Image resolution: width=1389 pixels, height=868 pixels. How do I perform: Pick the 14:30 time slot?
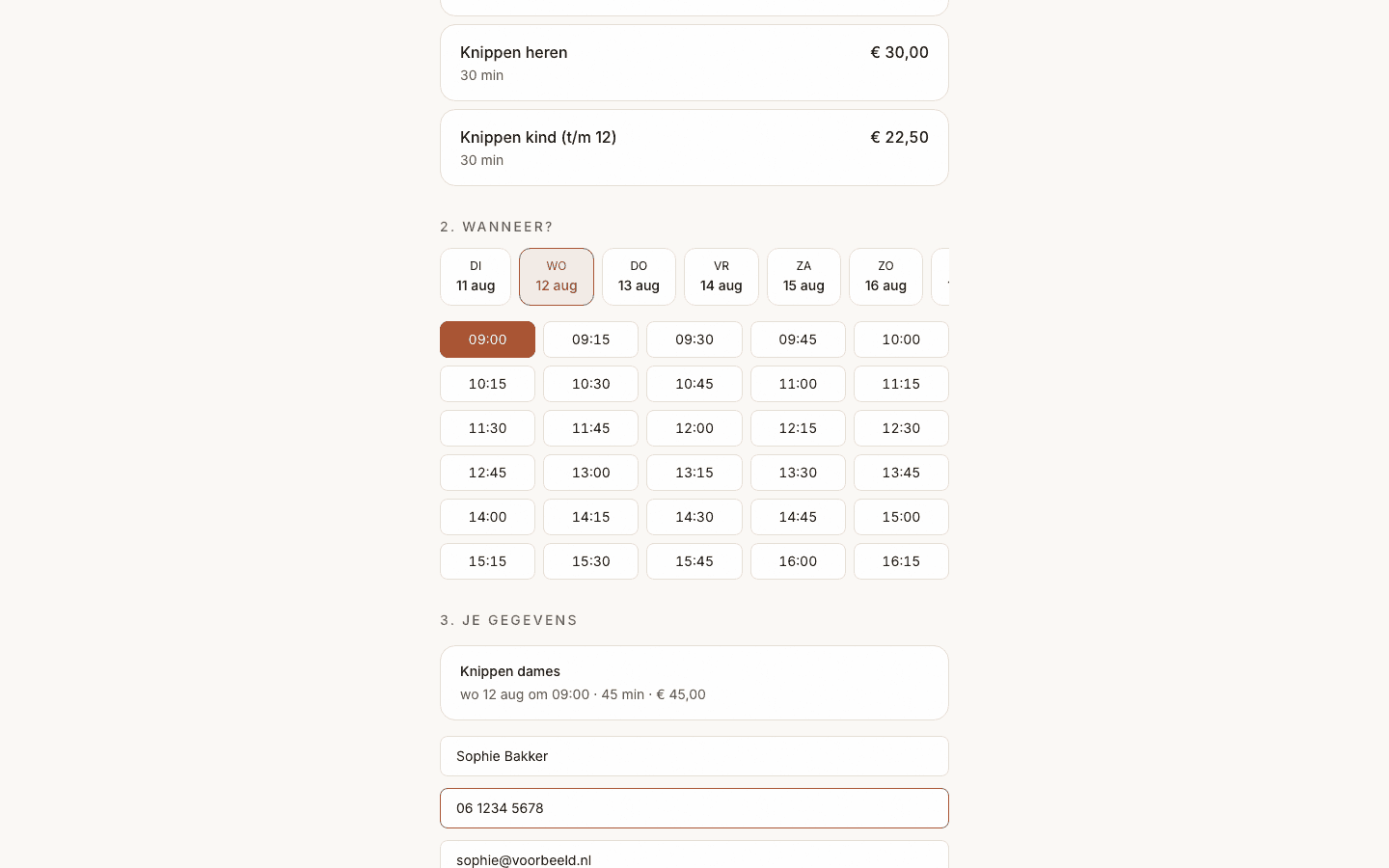pyautogui.click(x=694, y=517)
